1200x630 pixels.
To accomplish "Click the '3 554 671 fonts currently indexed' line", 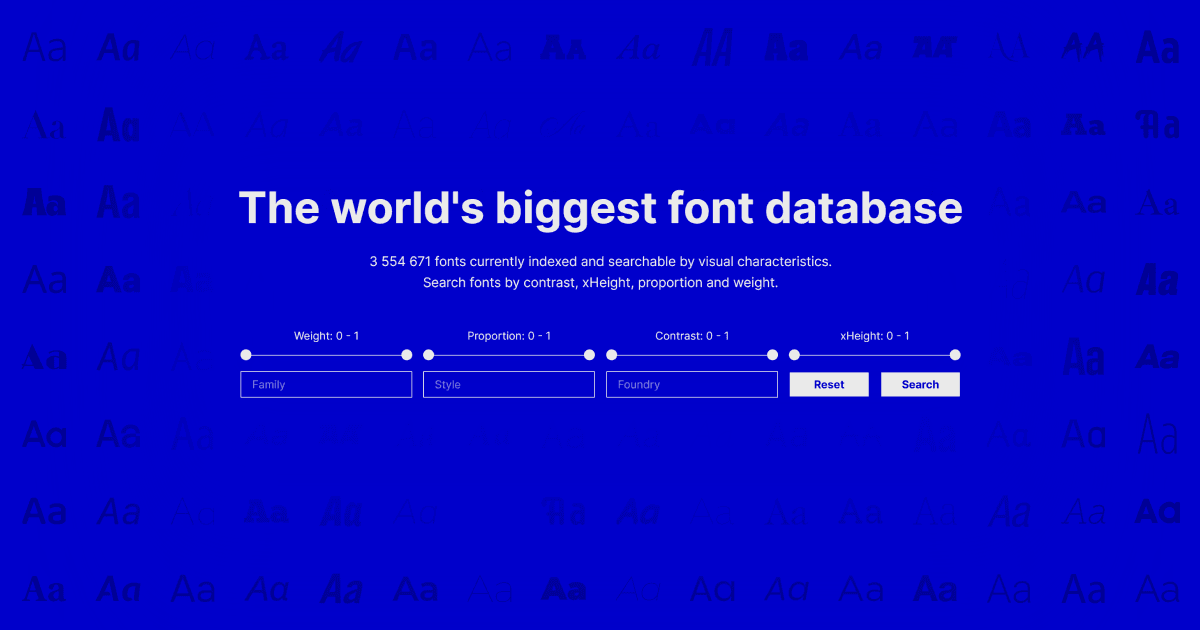I will 600,261.
